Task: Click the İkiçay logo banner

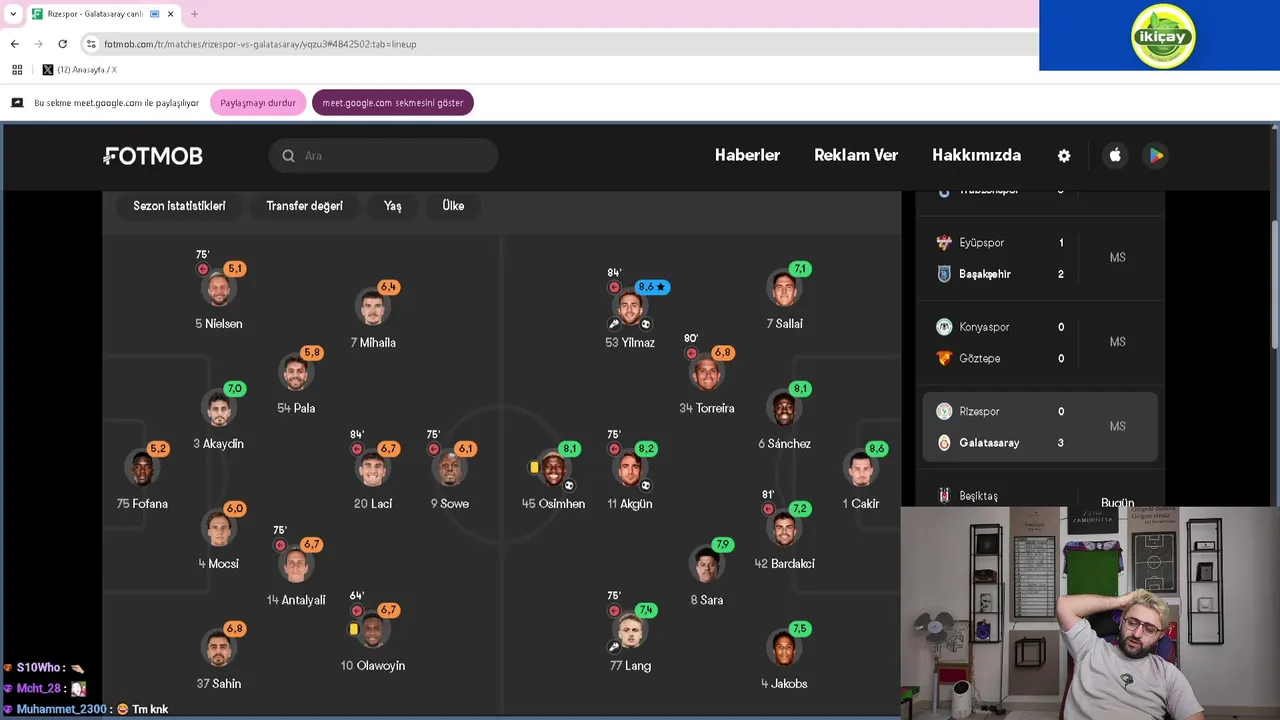Action: (1160, 35)
